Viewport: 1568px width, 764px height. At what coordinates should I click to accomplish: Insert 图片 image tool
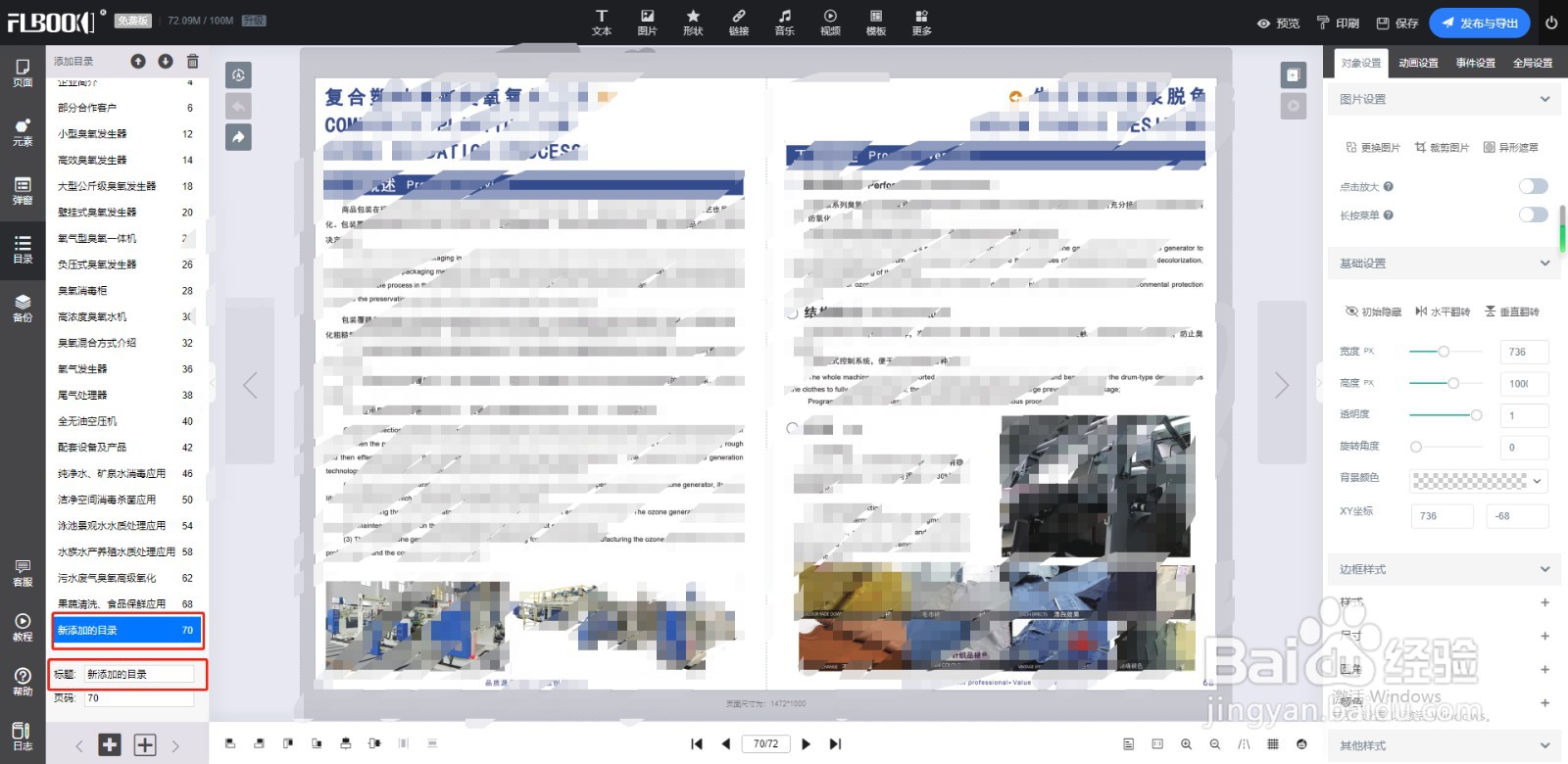[x=647, y=23]
